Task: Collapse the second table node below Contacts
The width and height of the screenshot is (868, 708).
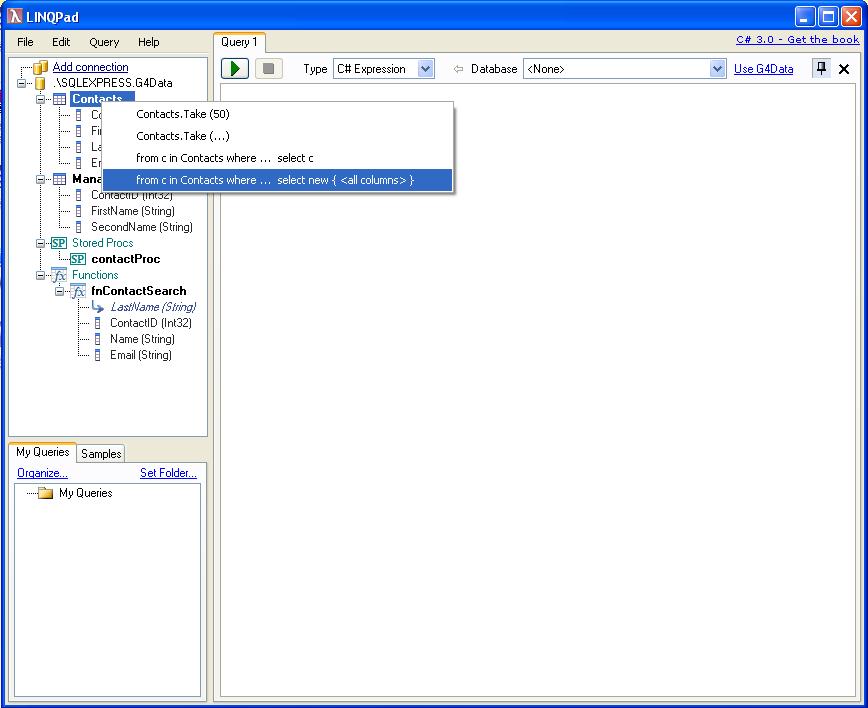Action: (40, 179)
